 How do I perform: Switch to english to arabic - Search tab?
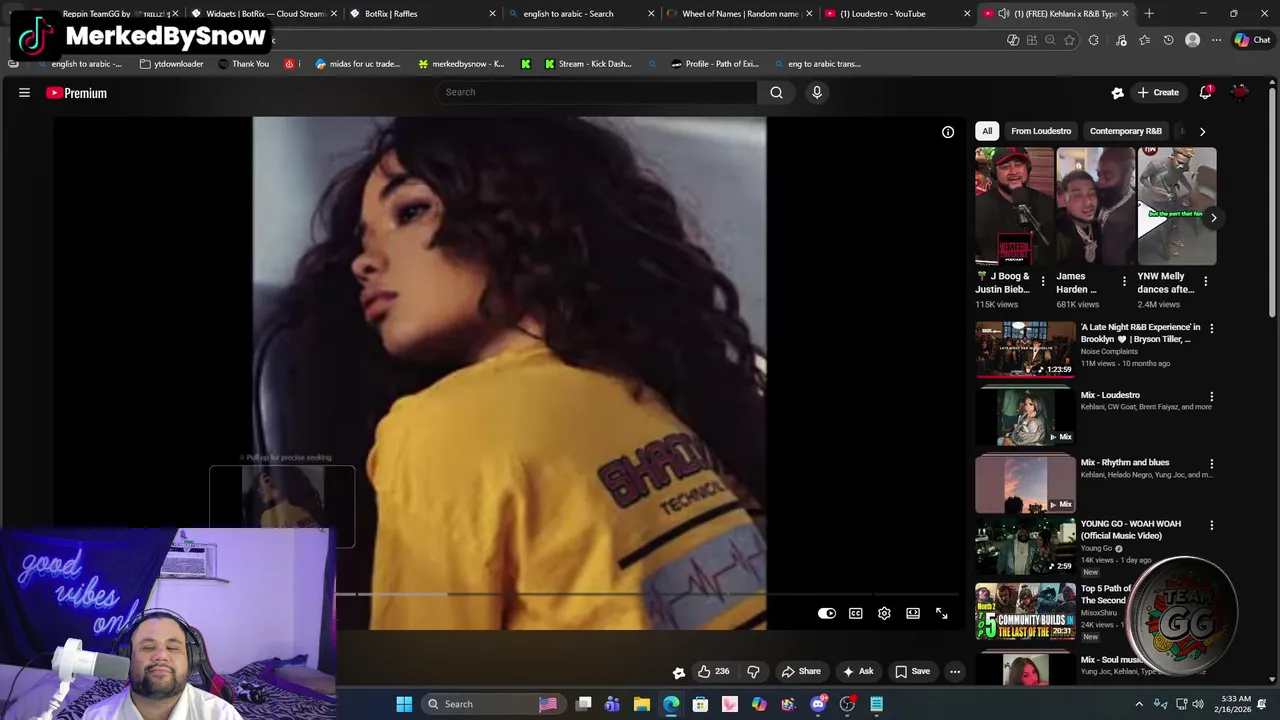coord(578,14)
